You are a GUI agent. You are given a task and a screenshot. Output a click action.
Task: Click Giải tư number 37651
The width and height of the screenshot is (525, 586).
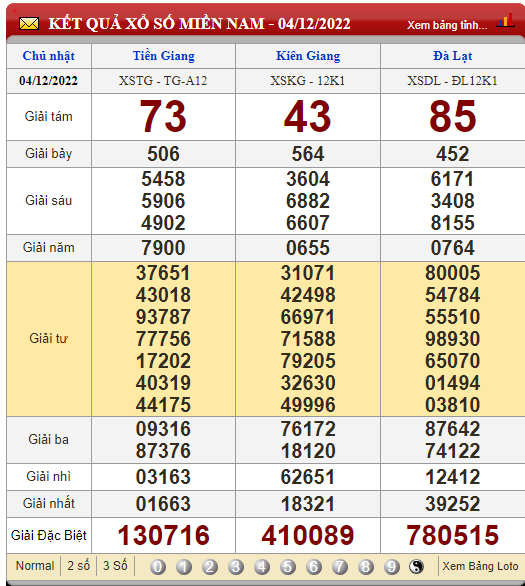click(163, 273)
